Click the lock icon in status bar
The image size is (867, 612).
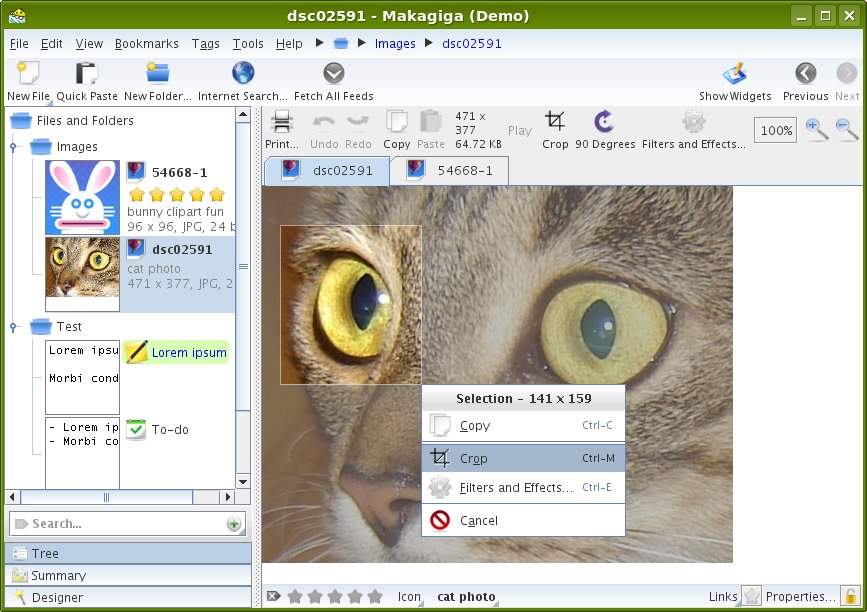pyautogui.click(x=849, y=596)
